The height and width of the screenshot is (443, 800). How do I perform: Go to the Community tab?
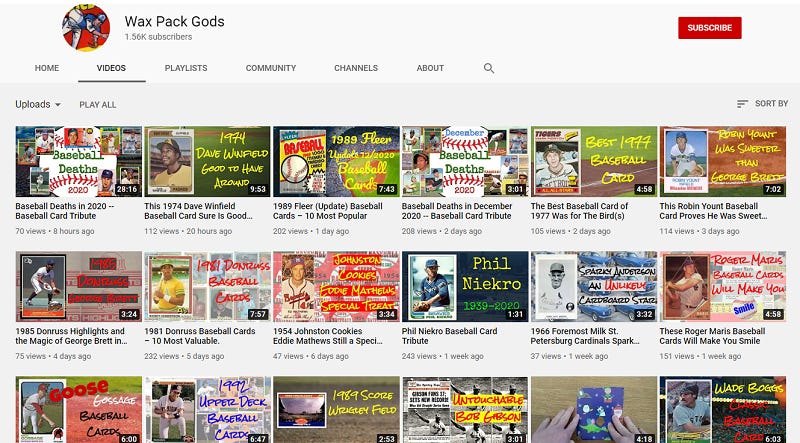point(271,68)
